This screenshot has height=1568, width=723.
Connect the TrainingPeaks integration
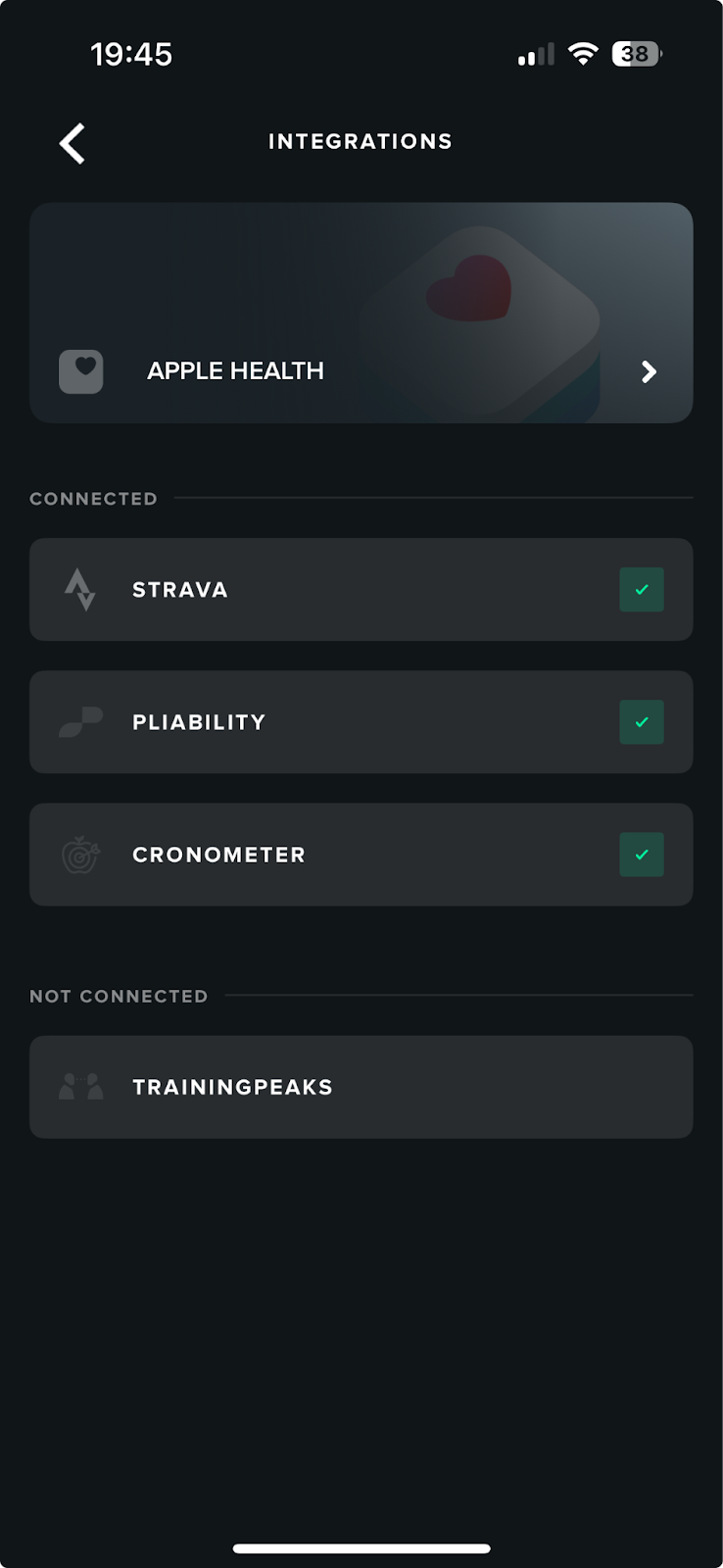click(361, 1087)
